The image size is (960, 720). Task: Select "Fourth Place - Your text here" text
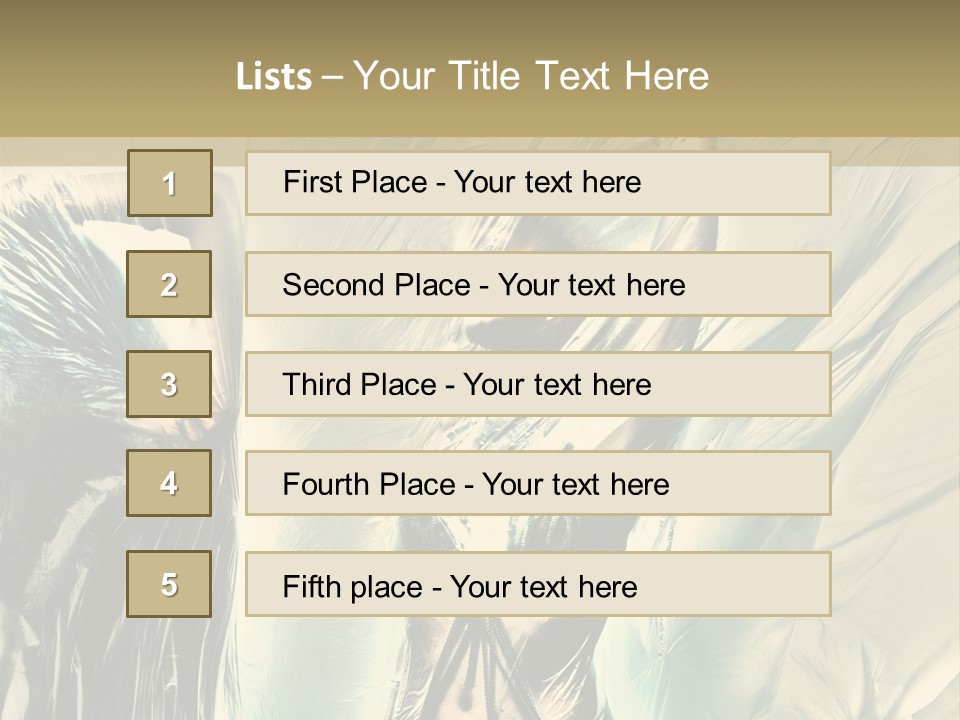(x=475, y=485)
